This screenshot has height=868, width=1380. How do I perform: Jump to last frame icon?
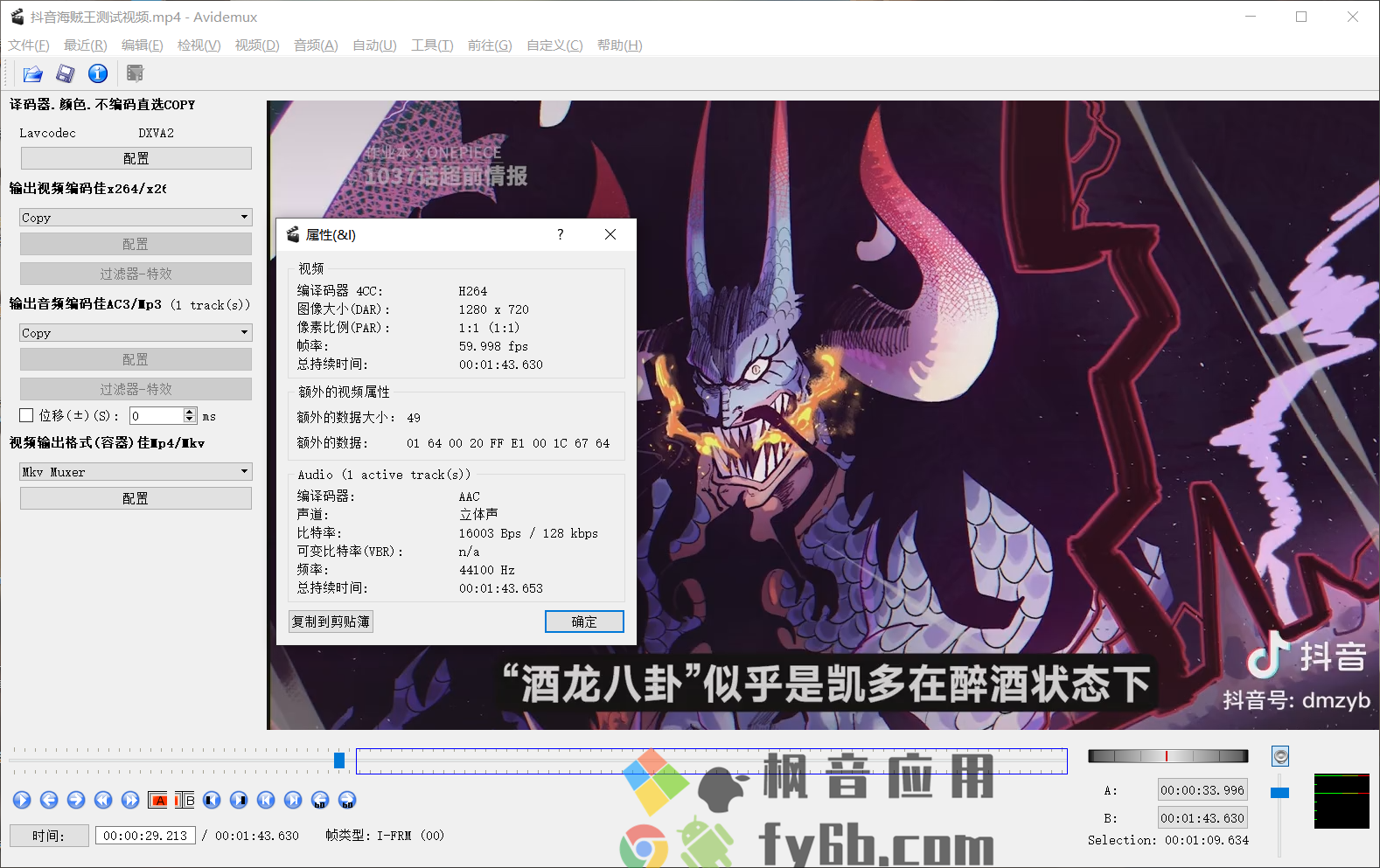click(293, 800)
